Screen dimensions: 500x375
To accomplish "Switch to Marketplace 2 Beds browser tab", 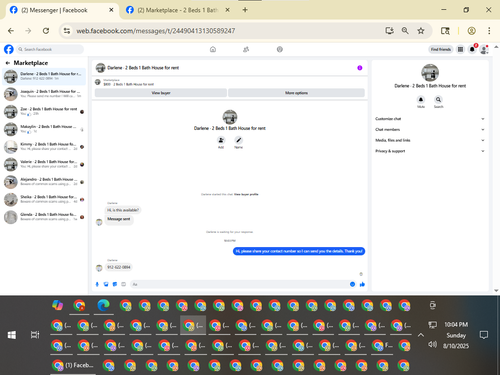I will 177,10.
